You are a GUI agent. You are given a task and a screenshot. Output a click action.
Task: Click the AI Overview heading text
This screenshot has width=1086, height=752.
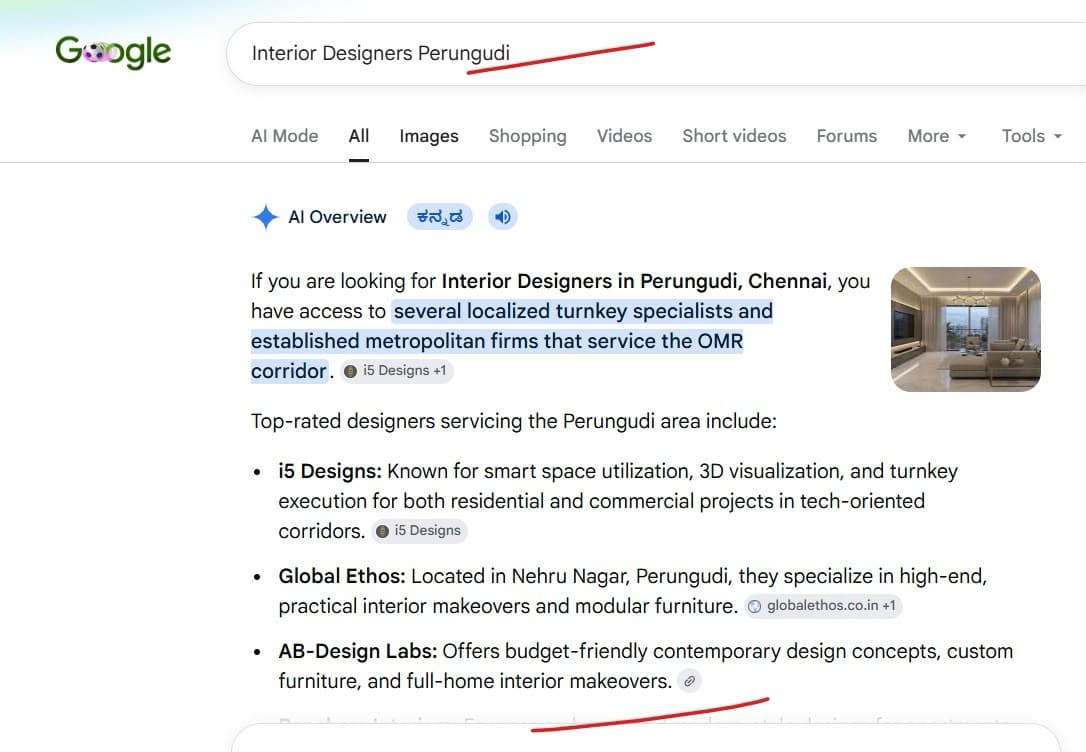pos(337,217)
